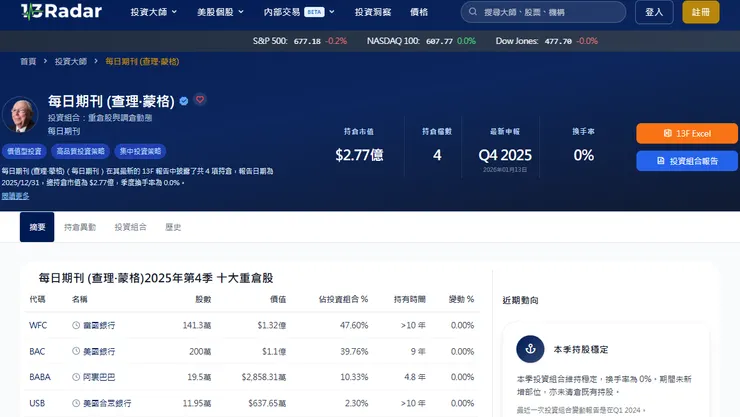
Task: Open the 價格 menu item
Action: 419,12
